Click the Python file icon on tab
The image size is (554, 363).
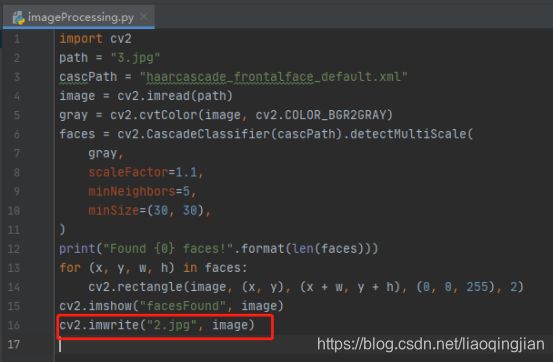18,17
